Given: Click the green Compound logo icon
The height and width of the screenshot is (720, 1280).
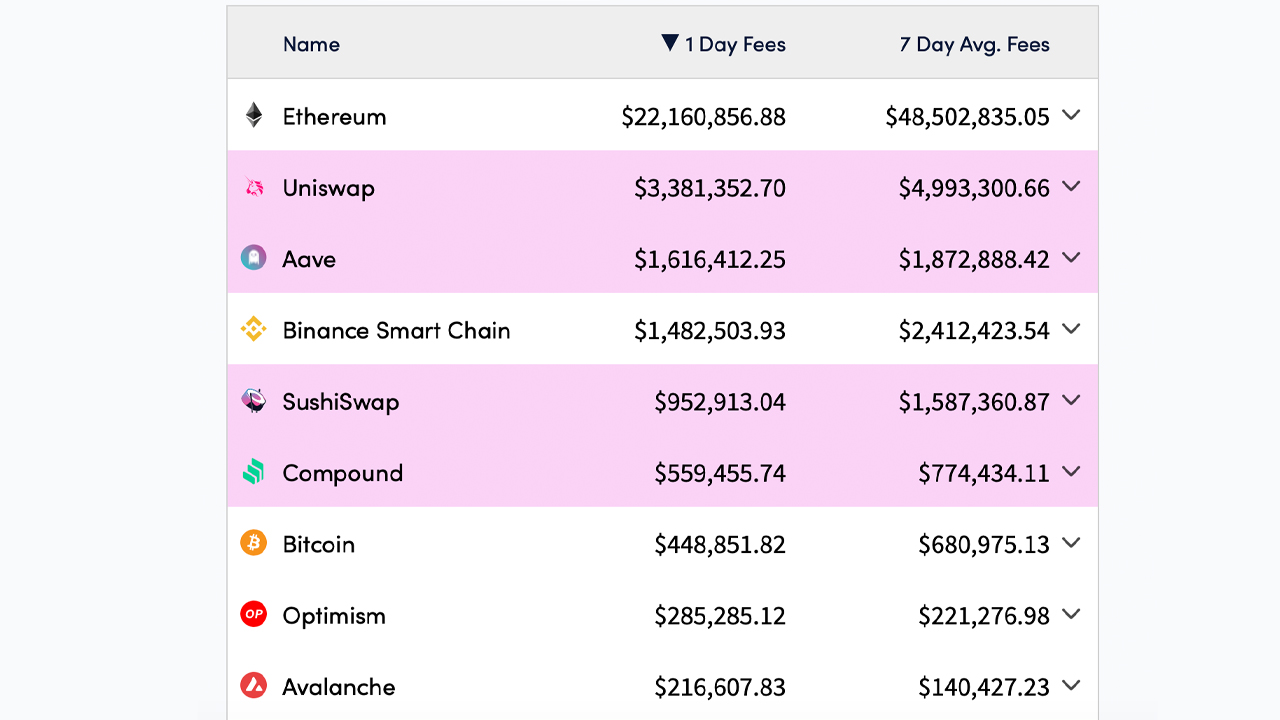Looking at the screenshot, I should tap(254, 472).
